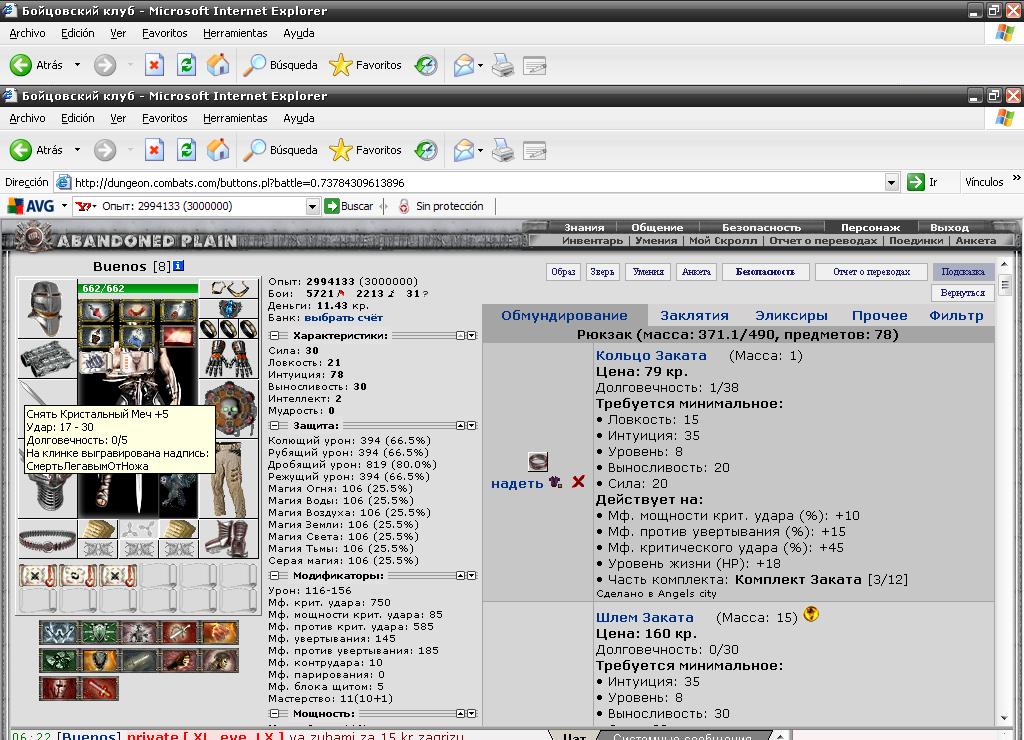
Task: Click the Отчет о переводах button
Action: coord(871,272)
